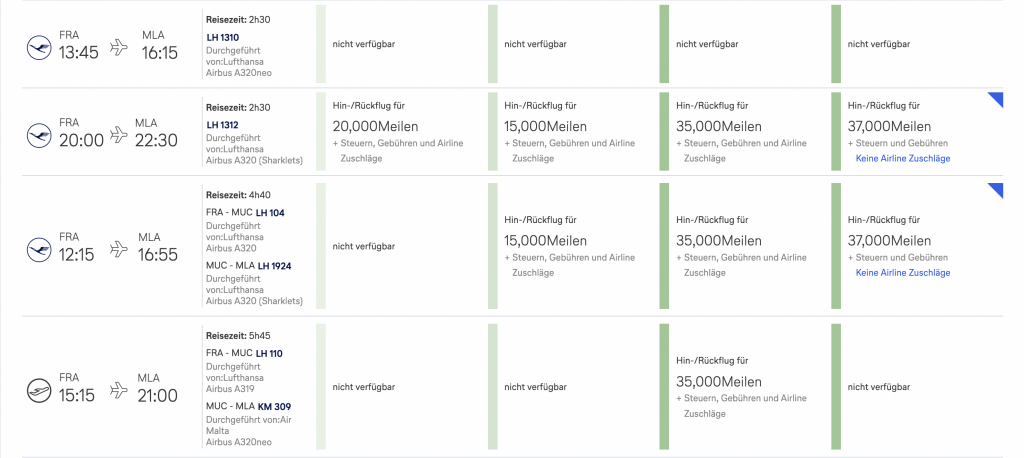
Task: Select the 15,000 Meilen fare on the 12:15 flight
Action: [x=546, y=241]
